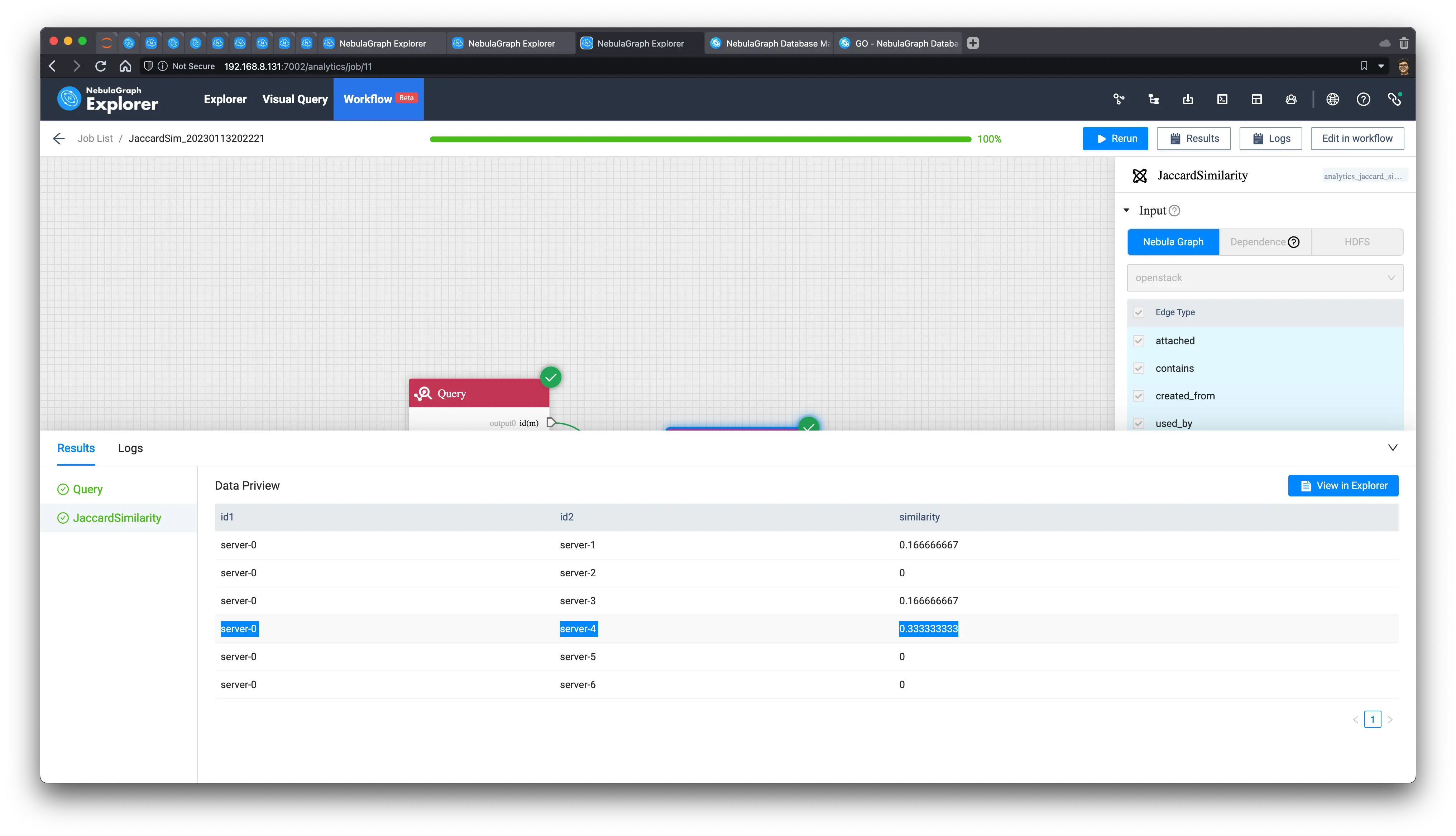Go to next results page arrow
The width and height of the screenshot is (1456, 836).
pyautogui.click(x=1390, y=720)
